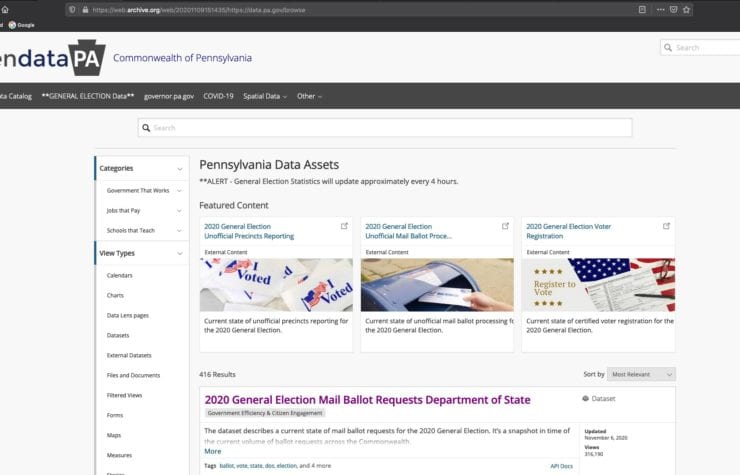Click the main catalog search field
740x475 pixels.
click(x=385, y=128)
